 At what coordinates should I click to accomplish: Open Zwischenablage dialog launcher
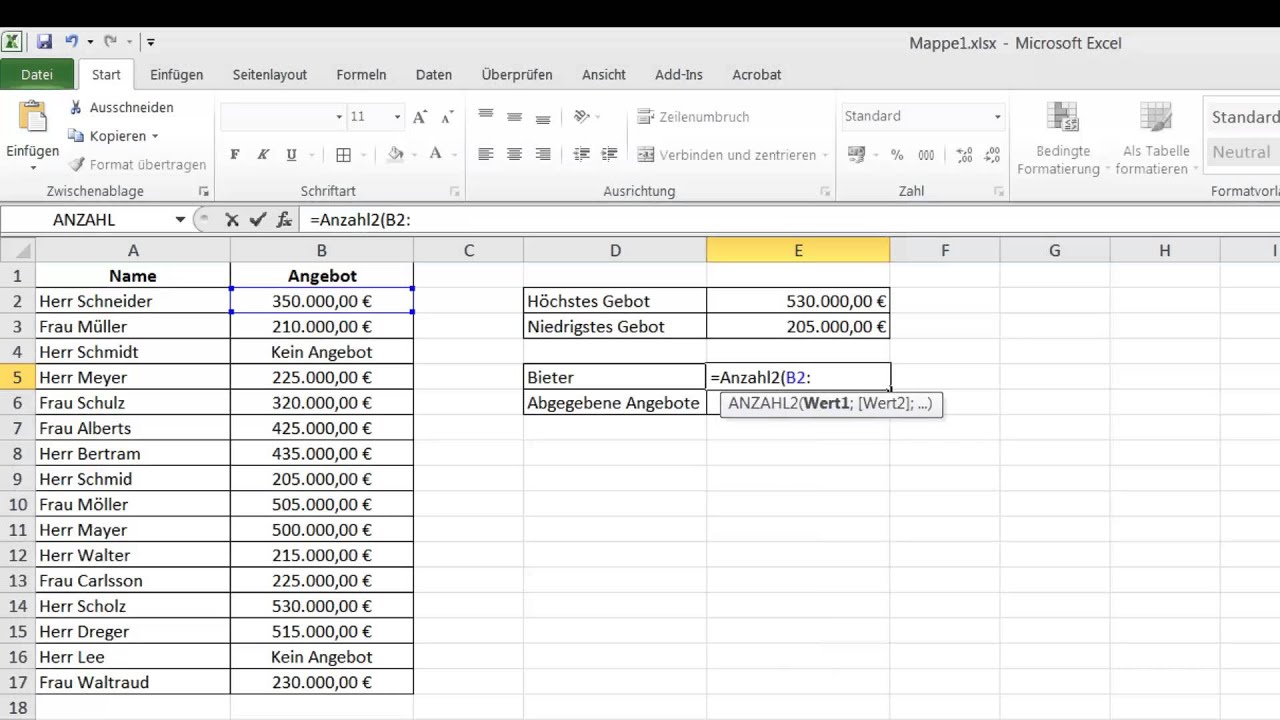coord(203,191)
